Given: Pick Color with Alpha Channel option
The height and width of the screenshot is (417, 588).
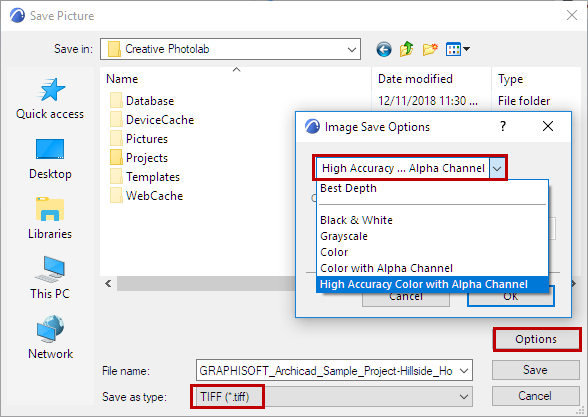Looking at the screenshot, I should click(x=386, y=268).
